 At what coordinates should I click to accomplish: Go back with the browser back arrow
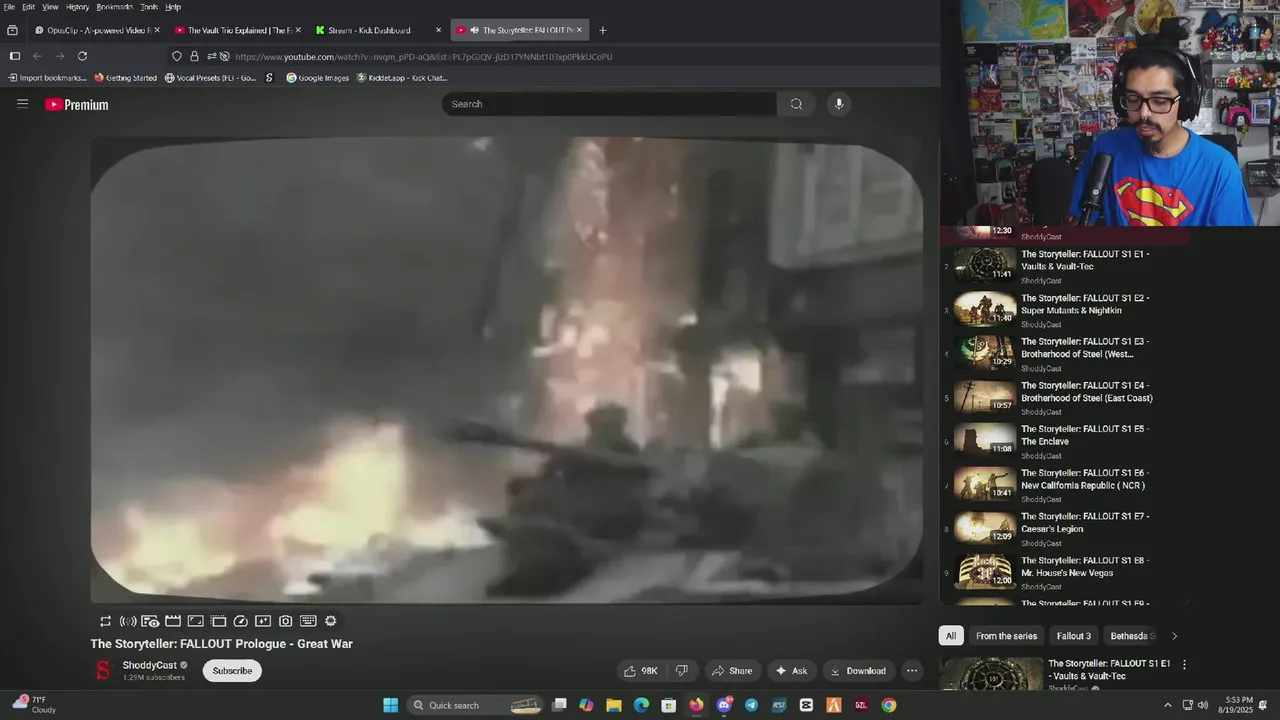coord(37,56)
